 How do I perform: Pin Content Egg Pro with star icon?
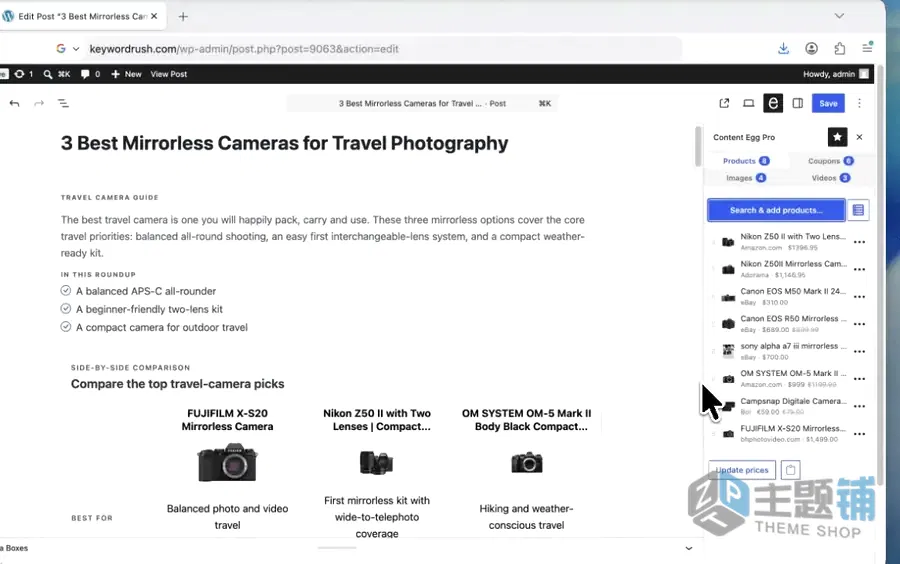(837, 137)
